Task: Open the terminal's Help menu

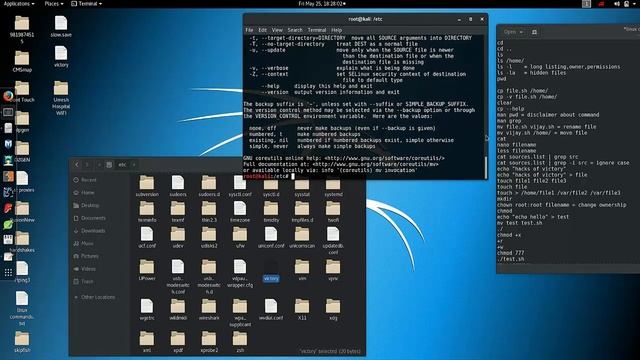Action: coord(336,30)
